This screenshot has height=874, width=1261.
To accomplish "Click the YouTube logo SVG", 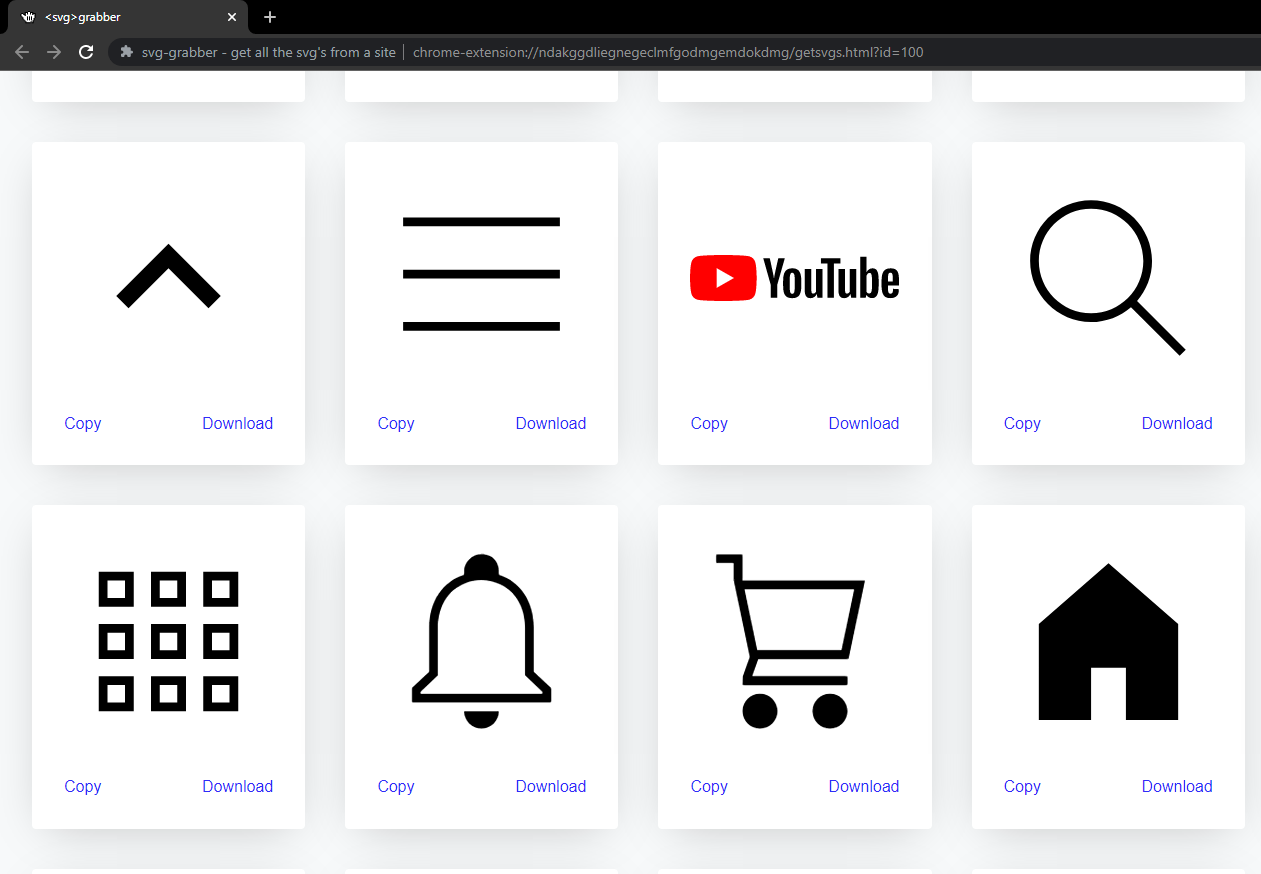I will pos(795,277).
